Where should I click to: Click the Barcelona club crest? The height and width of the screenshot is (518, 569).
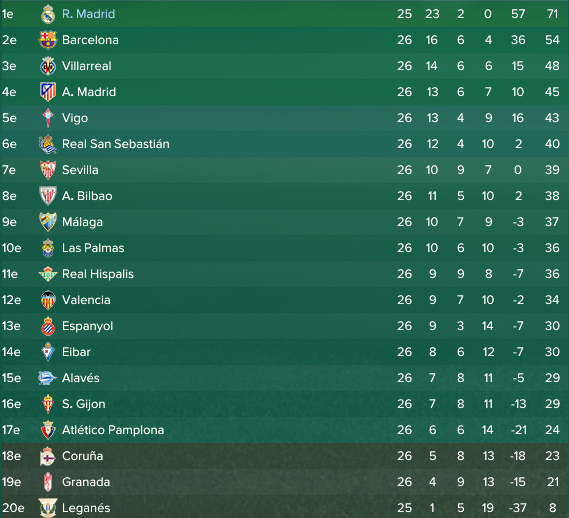coord(48,40)
